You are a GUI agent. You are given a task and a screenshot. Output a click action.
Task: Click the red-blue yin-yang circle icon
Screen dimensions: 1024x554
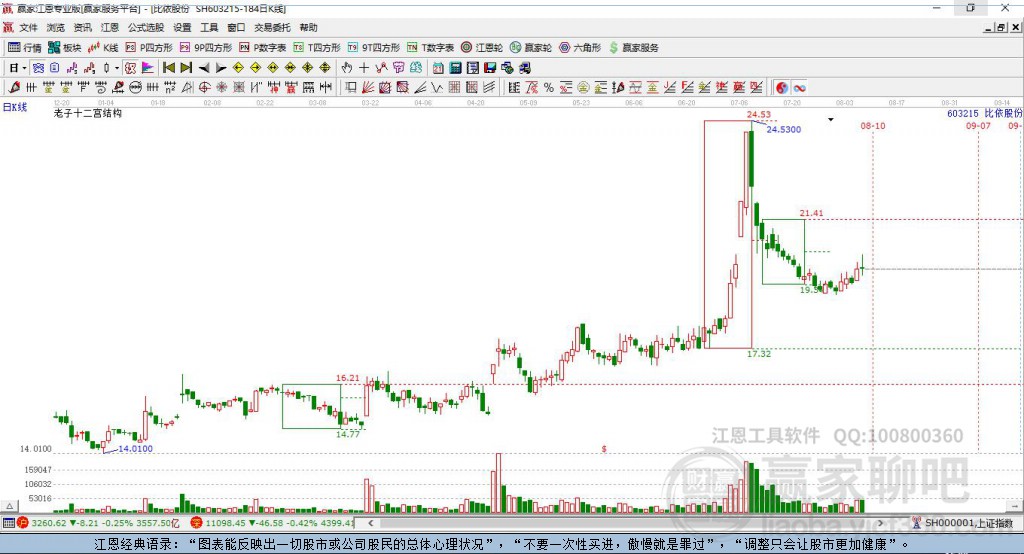coord(782,88)
